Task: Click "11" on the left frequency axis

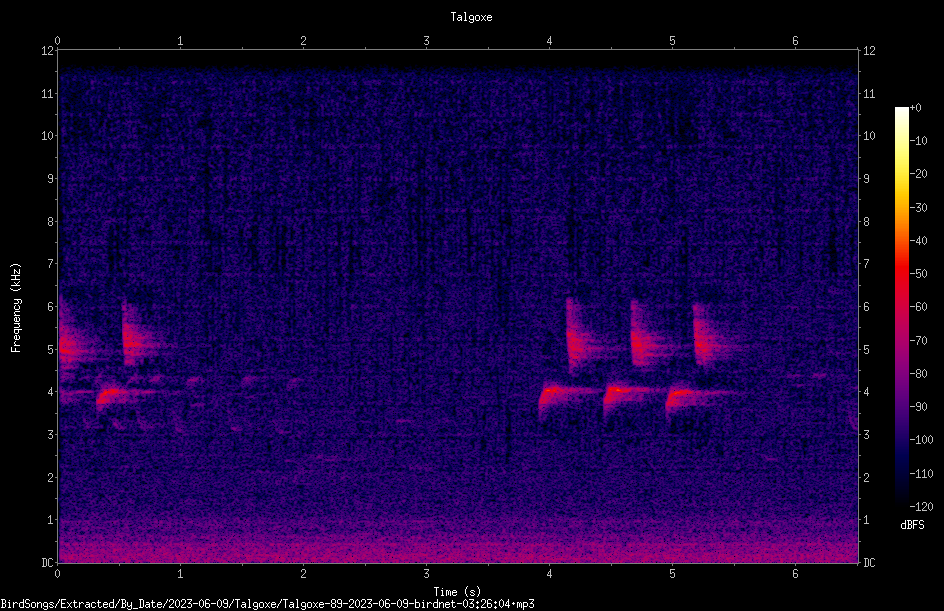Action: pos(47,93)
